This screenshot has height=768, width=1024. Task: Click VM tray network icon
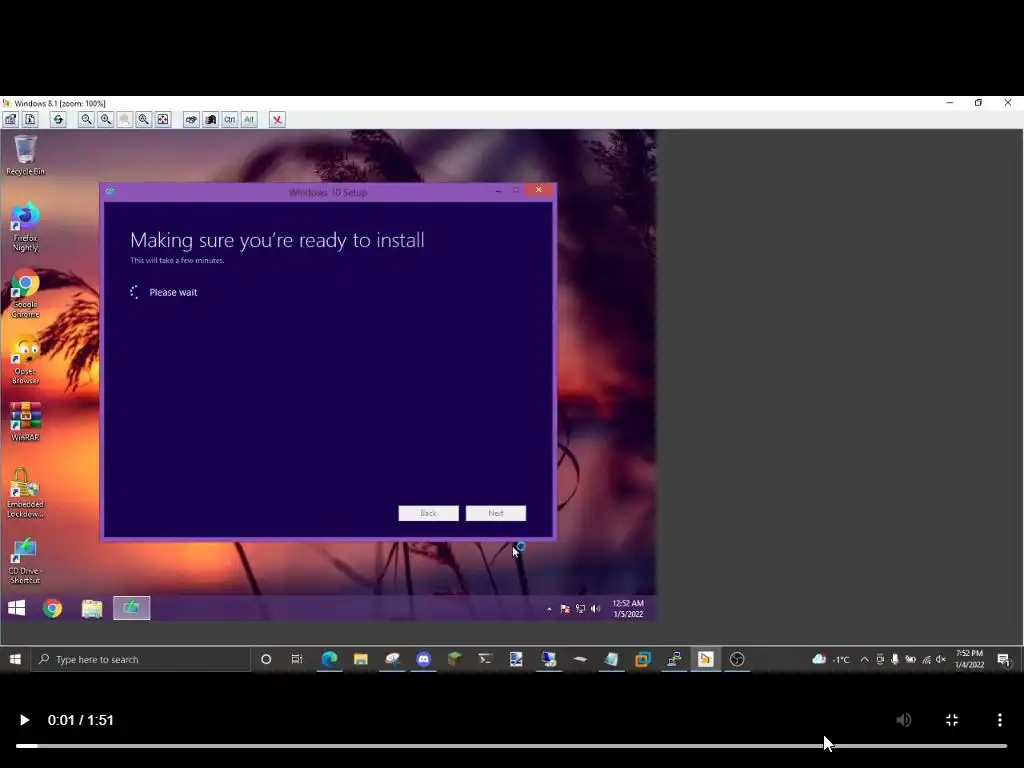click(x=580, y=609)
